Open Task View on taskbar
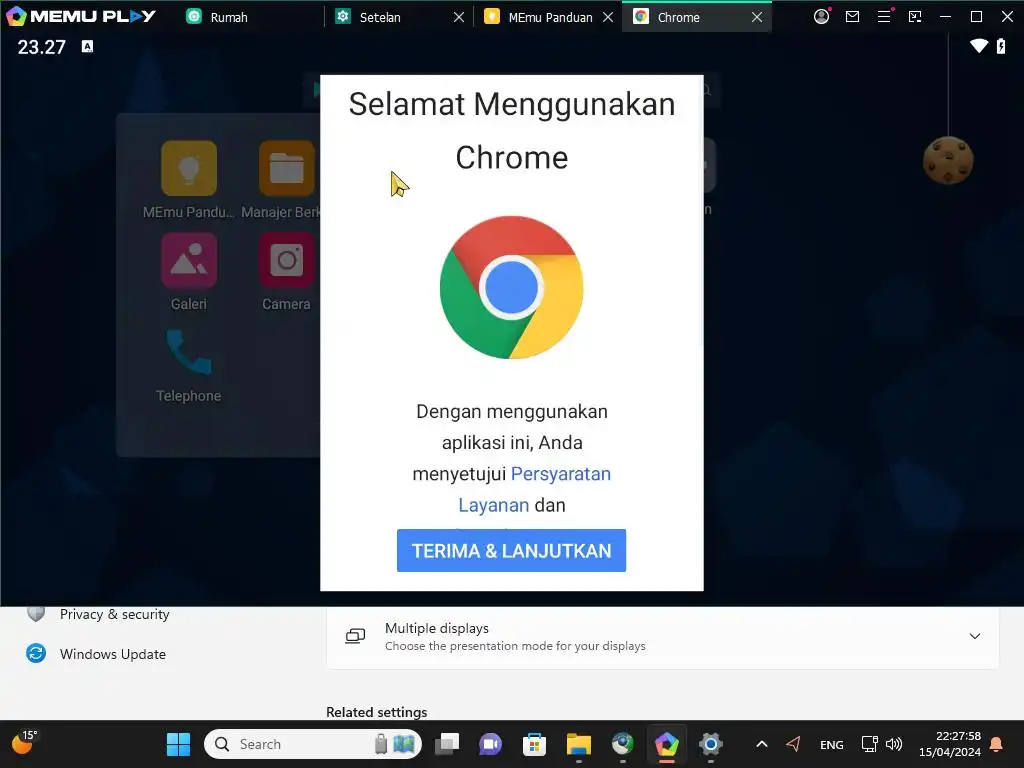The height and width of the screenshot is (768, 1024). pos(447,744)
